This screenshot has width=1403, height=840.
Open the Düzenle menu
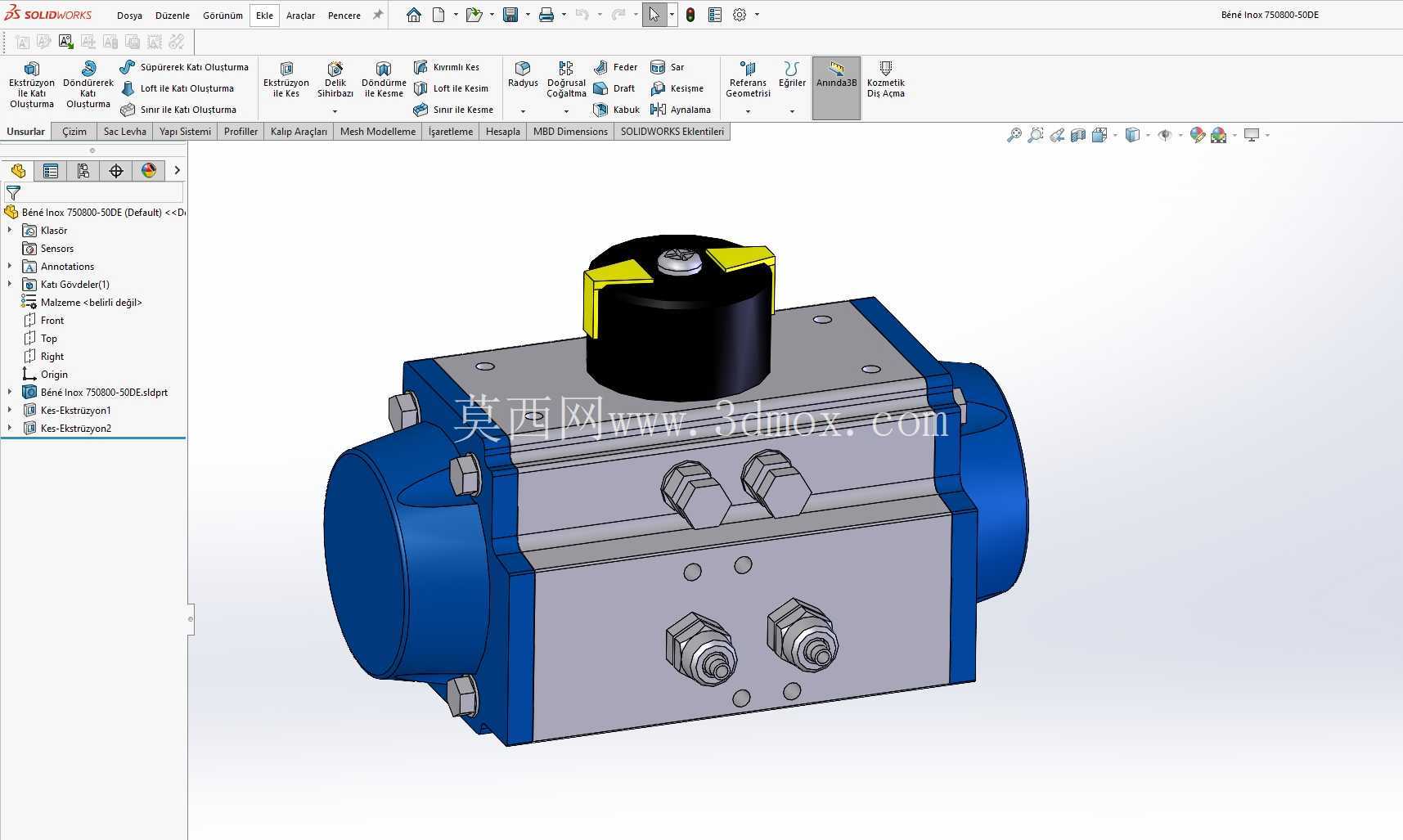coord(173,16)
